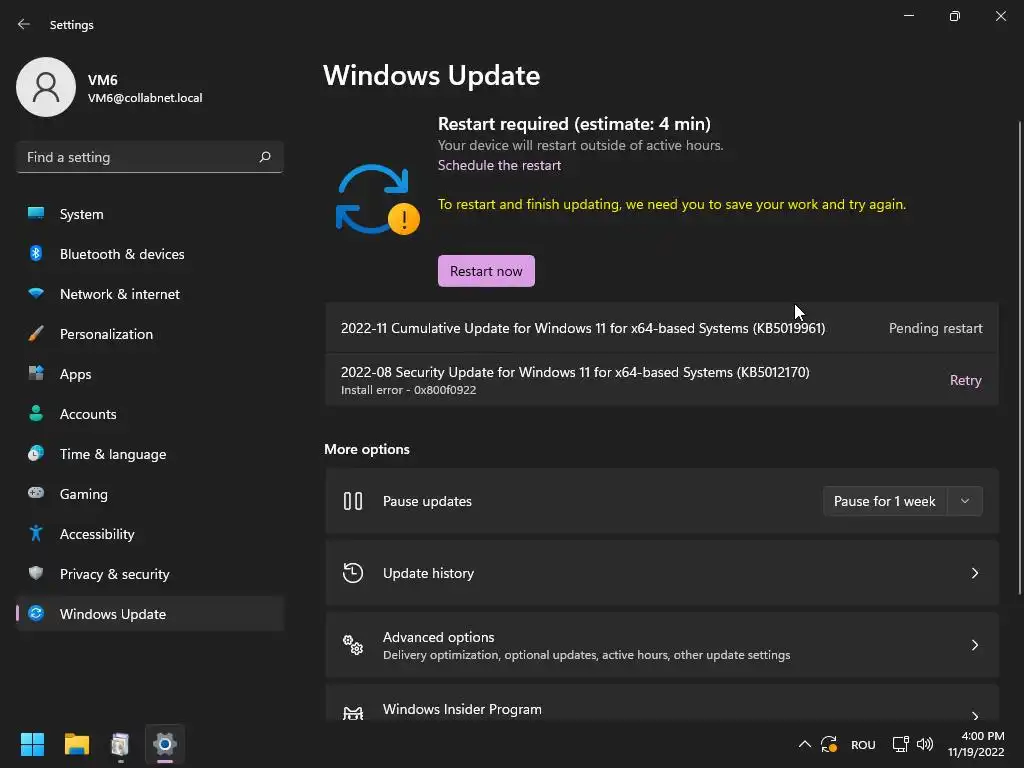Image resolution: width=1024 pixels, height=768 pixels.
Task: Open Apps settings page
Action: 150,374
